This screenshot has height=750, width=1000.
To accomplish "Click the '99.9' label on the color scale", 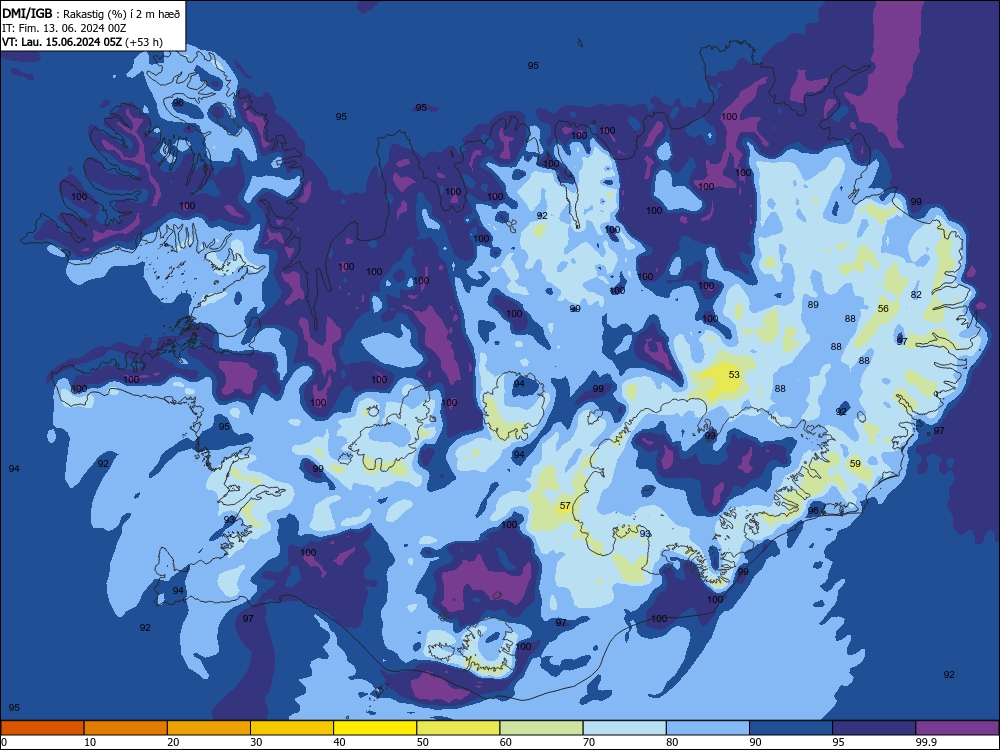I will coord(926,742).
